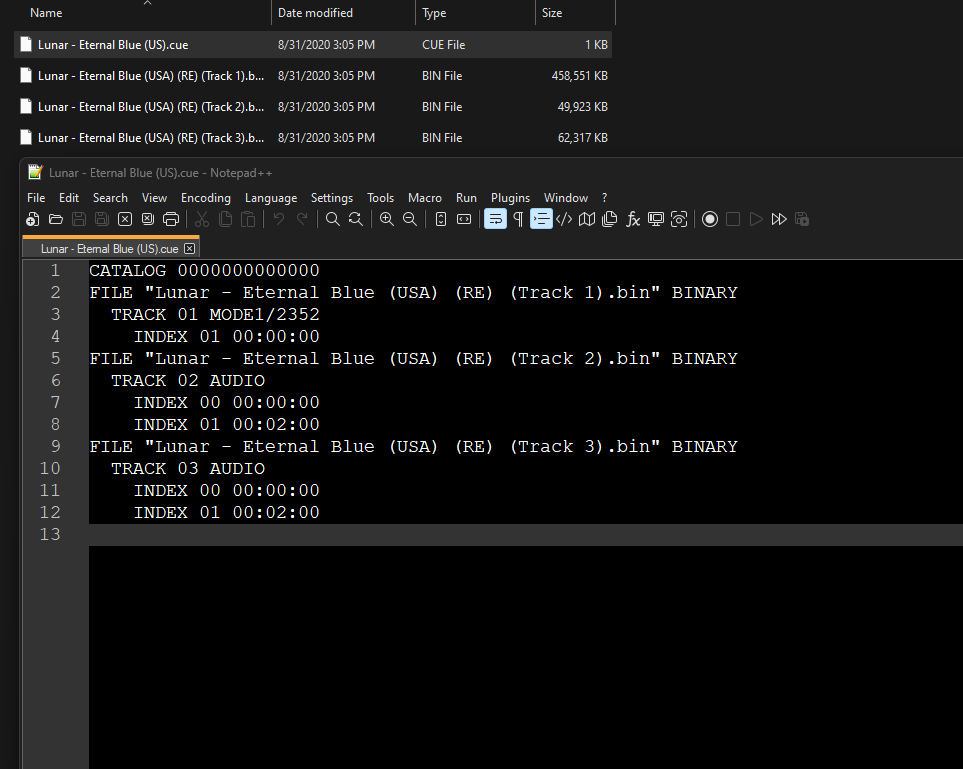Viewport: 963px width, 769px height.
Task: Open the ? help menu
Action: click(604, 198)
